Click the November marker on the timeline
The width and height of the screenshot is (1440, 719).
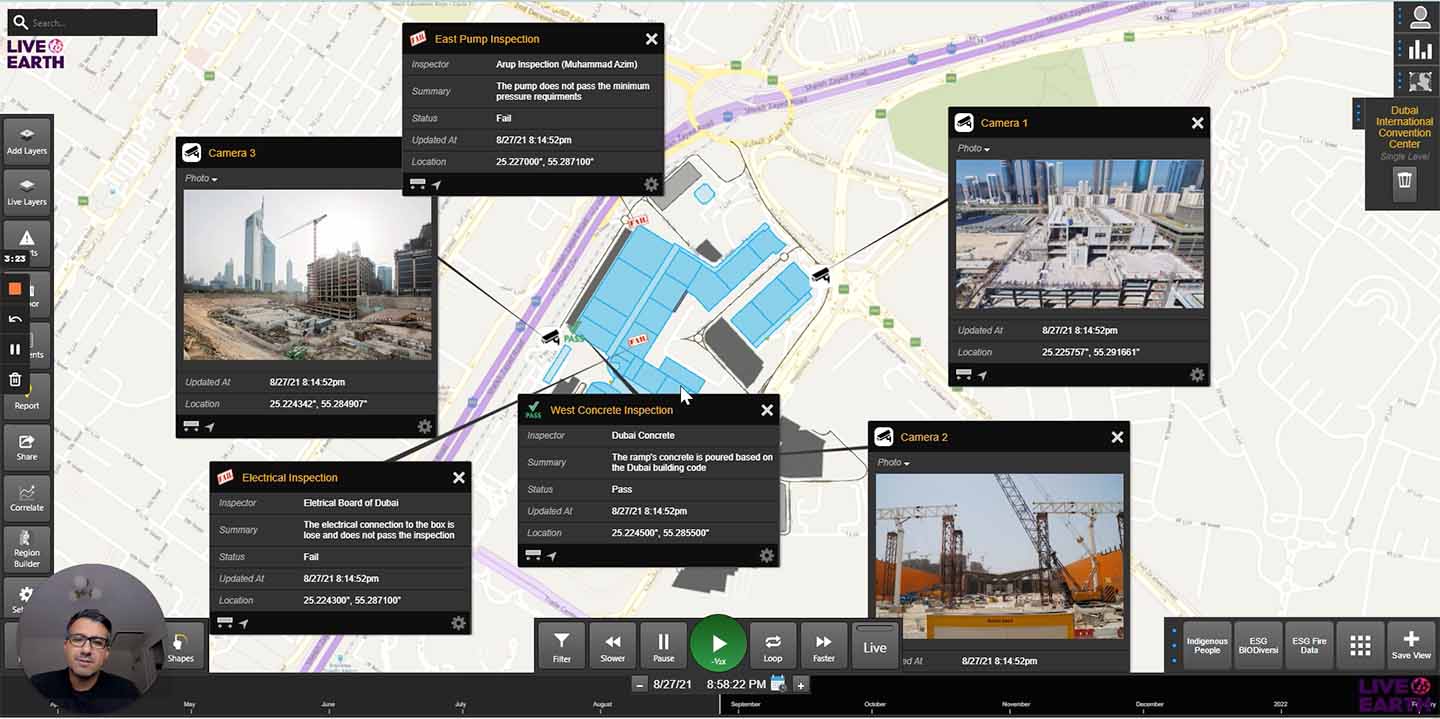point(1015,704)
